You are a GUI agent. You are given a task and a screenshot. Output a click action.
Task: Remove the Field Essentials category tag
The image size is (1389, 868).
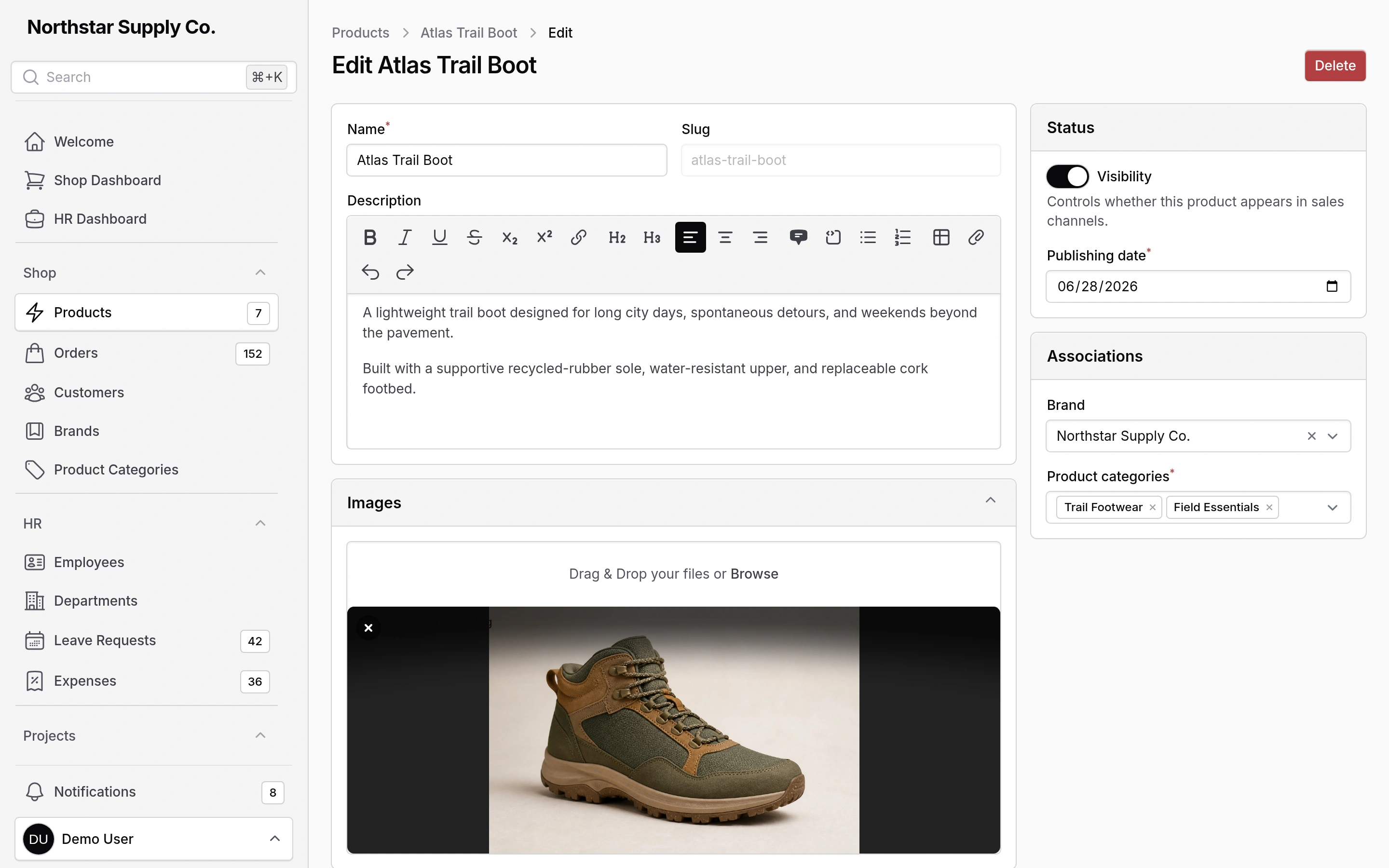pos(1269,507)
